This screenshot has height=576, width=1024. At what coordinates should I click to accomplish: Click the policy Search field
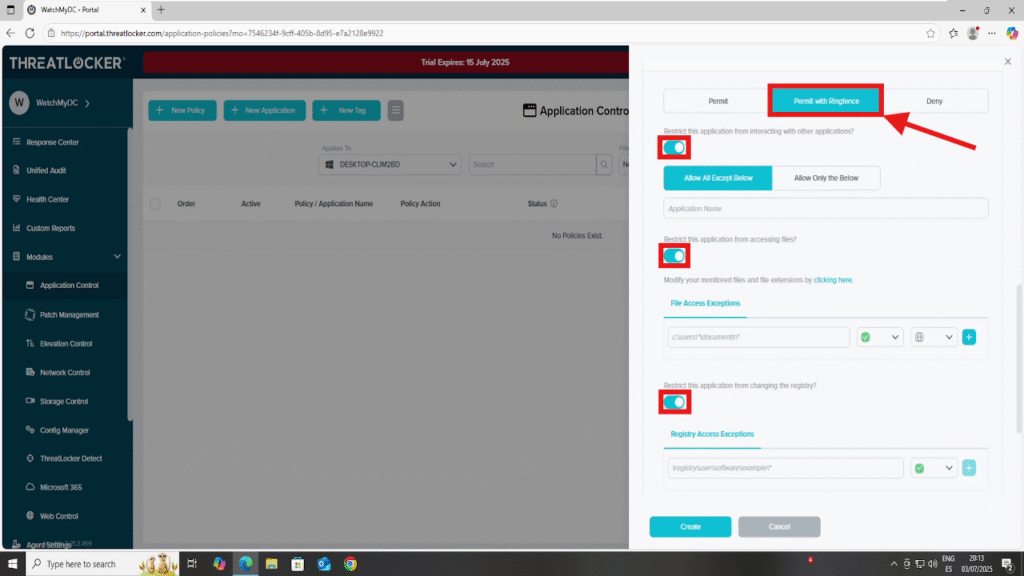pos(532,165)
